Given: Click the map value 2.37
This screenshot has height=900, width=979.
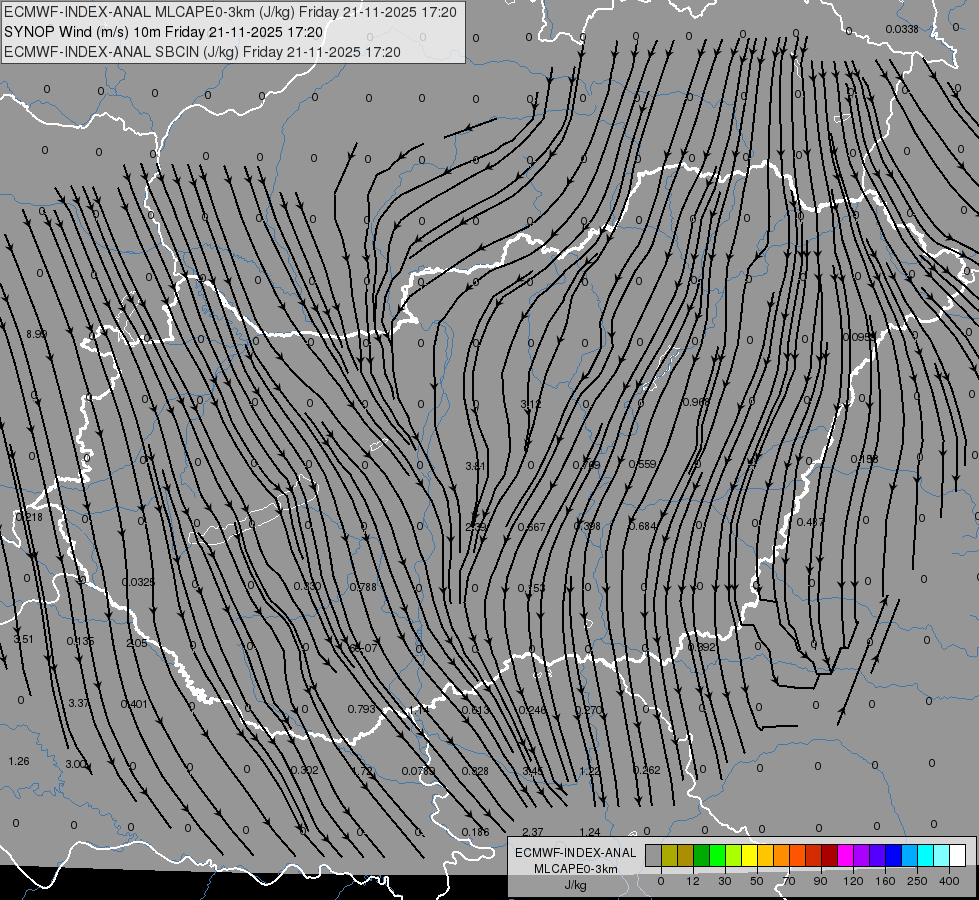Looking at the screenshot, I should tap(533, 832).
